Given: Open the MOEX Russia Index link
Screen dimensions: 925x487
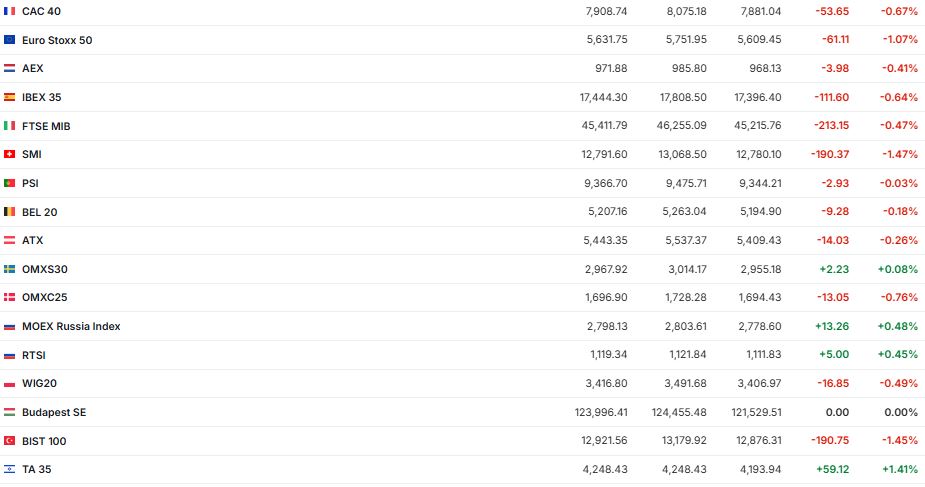Looking at the screenshot, I should coord(71,326).
